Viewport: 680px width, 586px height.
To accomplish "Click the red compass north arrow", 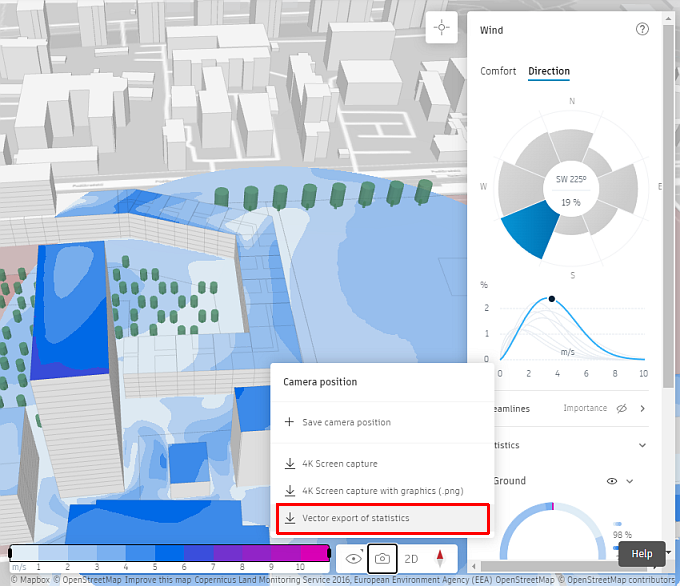I will 439,558.
